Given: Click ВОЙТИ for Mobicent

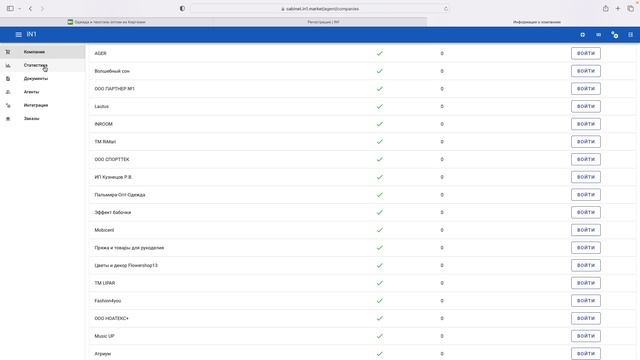Looking at the screenshot, I should (x=586, y=230).
